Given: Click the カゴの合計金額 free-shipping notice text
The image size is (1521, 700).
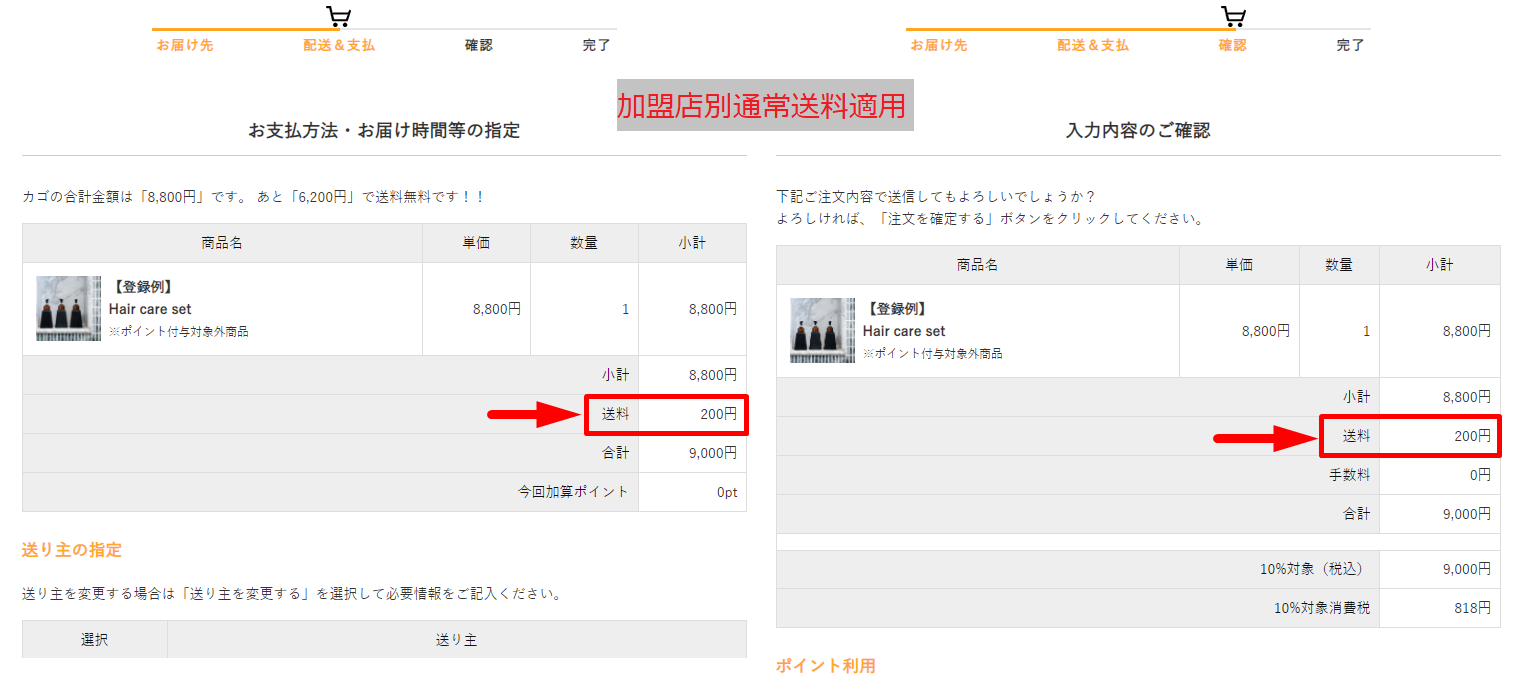Looking at the screenshot, I should click(x=254, y=197).
